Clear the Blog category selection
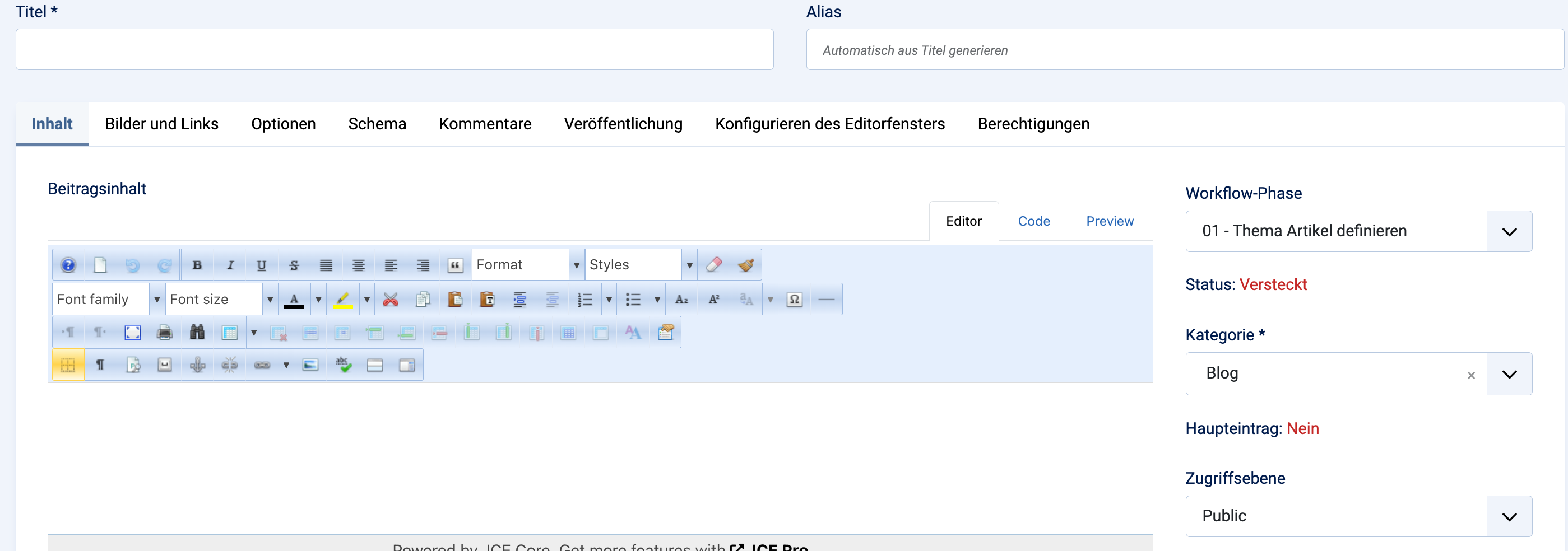Viewport: 1568px width, 551px height. (x=1470, y=375)
